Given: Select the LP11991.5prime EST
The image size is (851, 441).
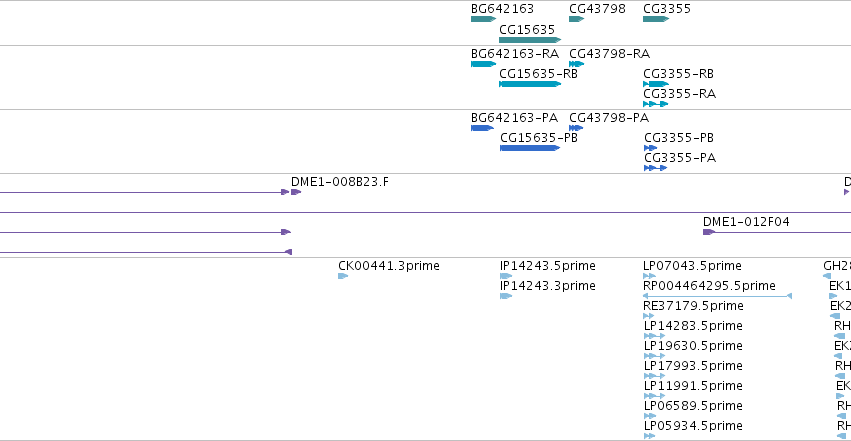Looking at the screenshot, I should coord(654,396).
